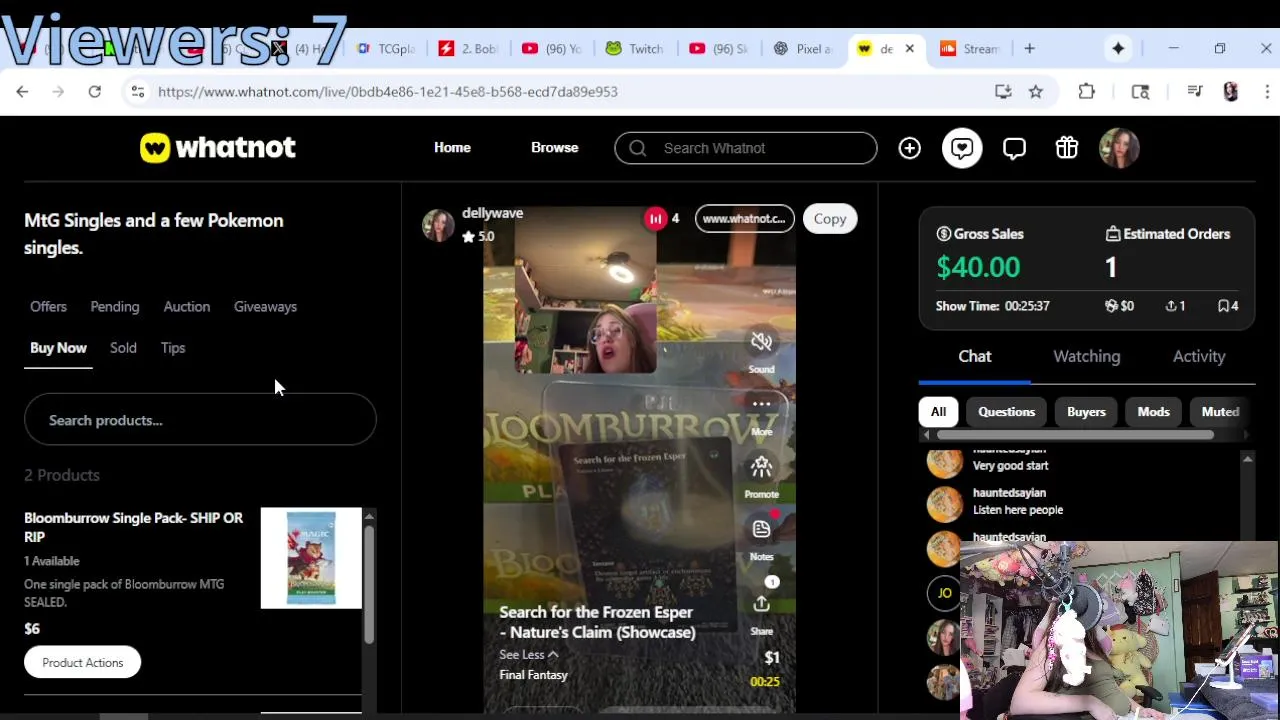Focus the Search products field

[200, 420]
